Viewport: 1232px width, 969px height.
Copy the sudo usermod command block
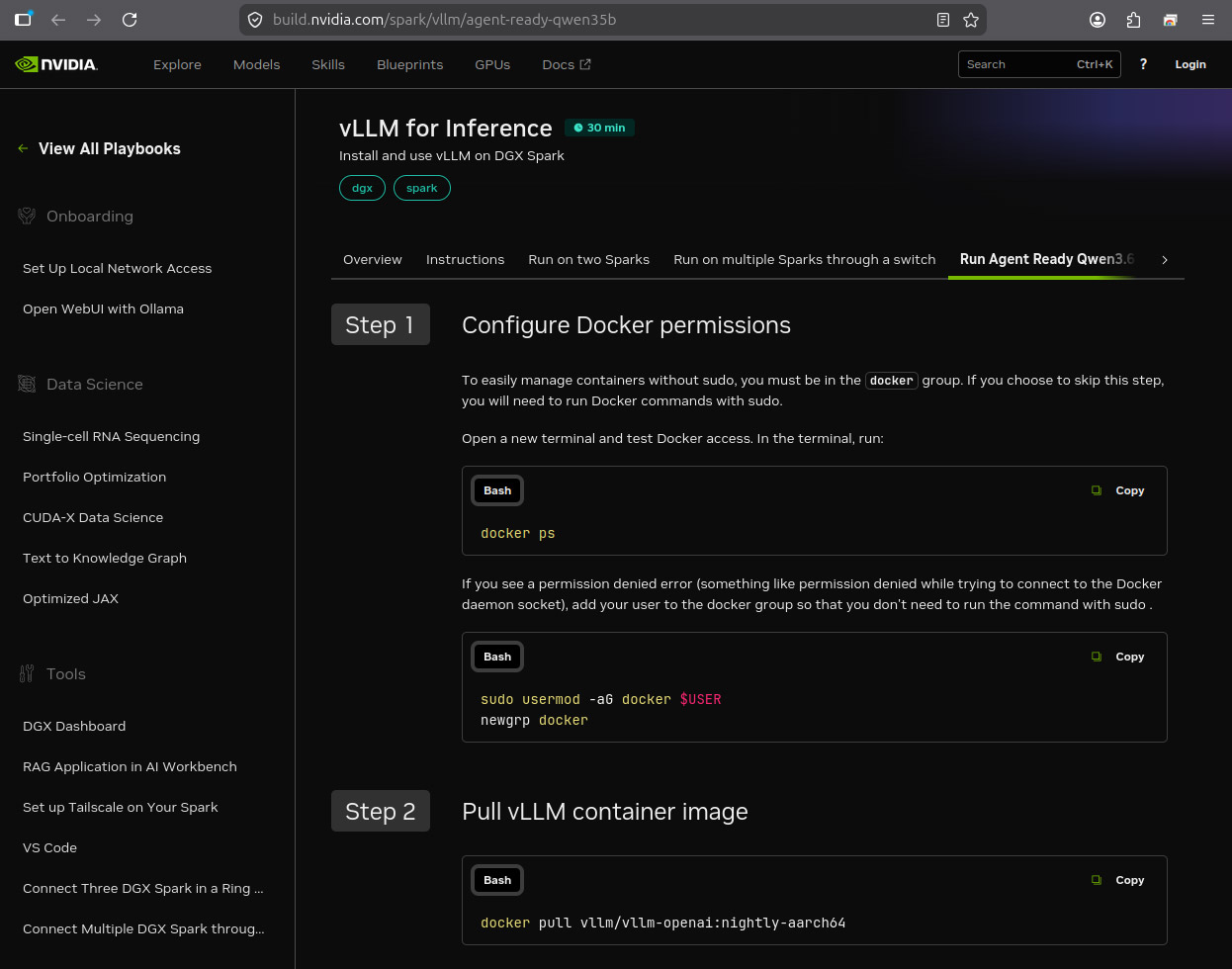point(1118,657)
